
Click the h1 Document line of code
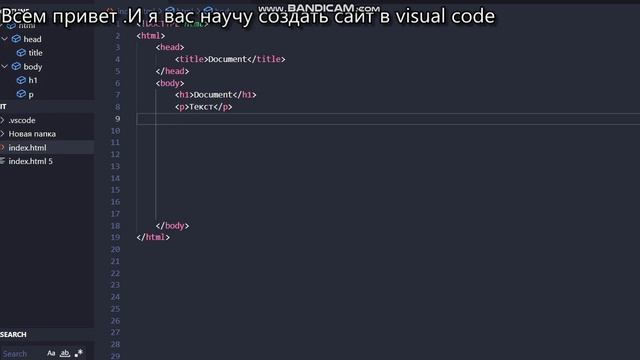[x=216, y=95]
